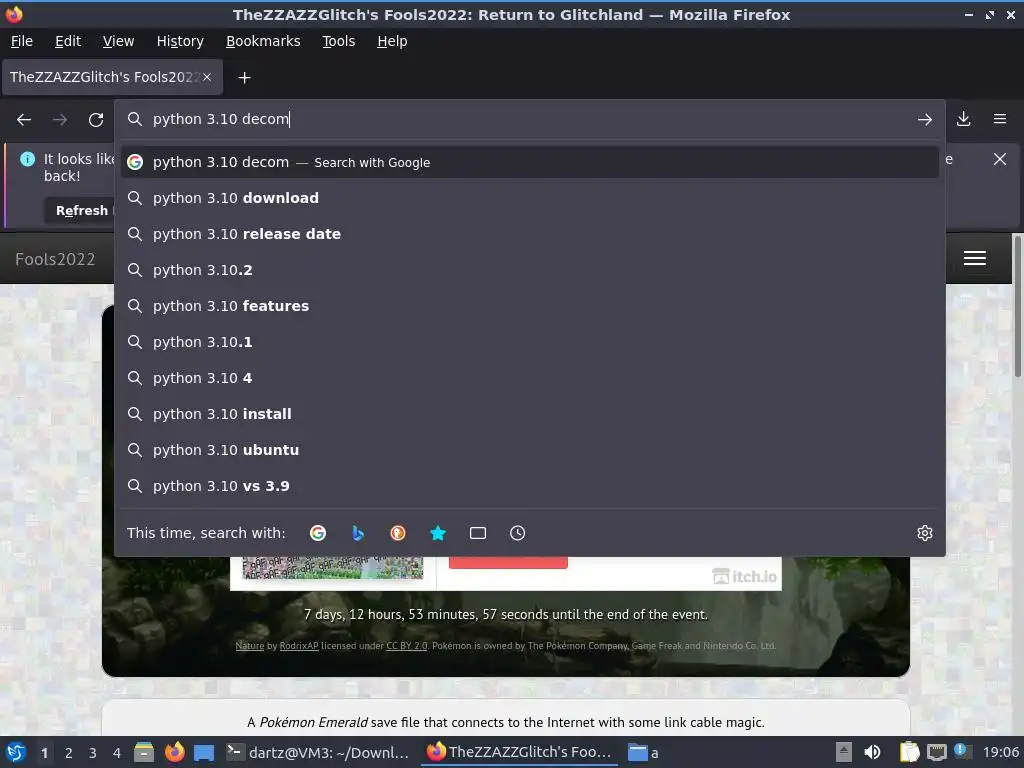Open the File menu
This screenshot has height=768, width=1024.
point(22,41)
